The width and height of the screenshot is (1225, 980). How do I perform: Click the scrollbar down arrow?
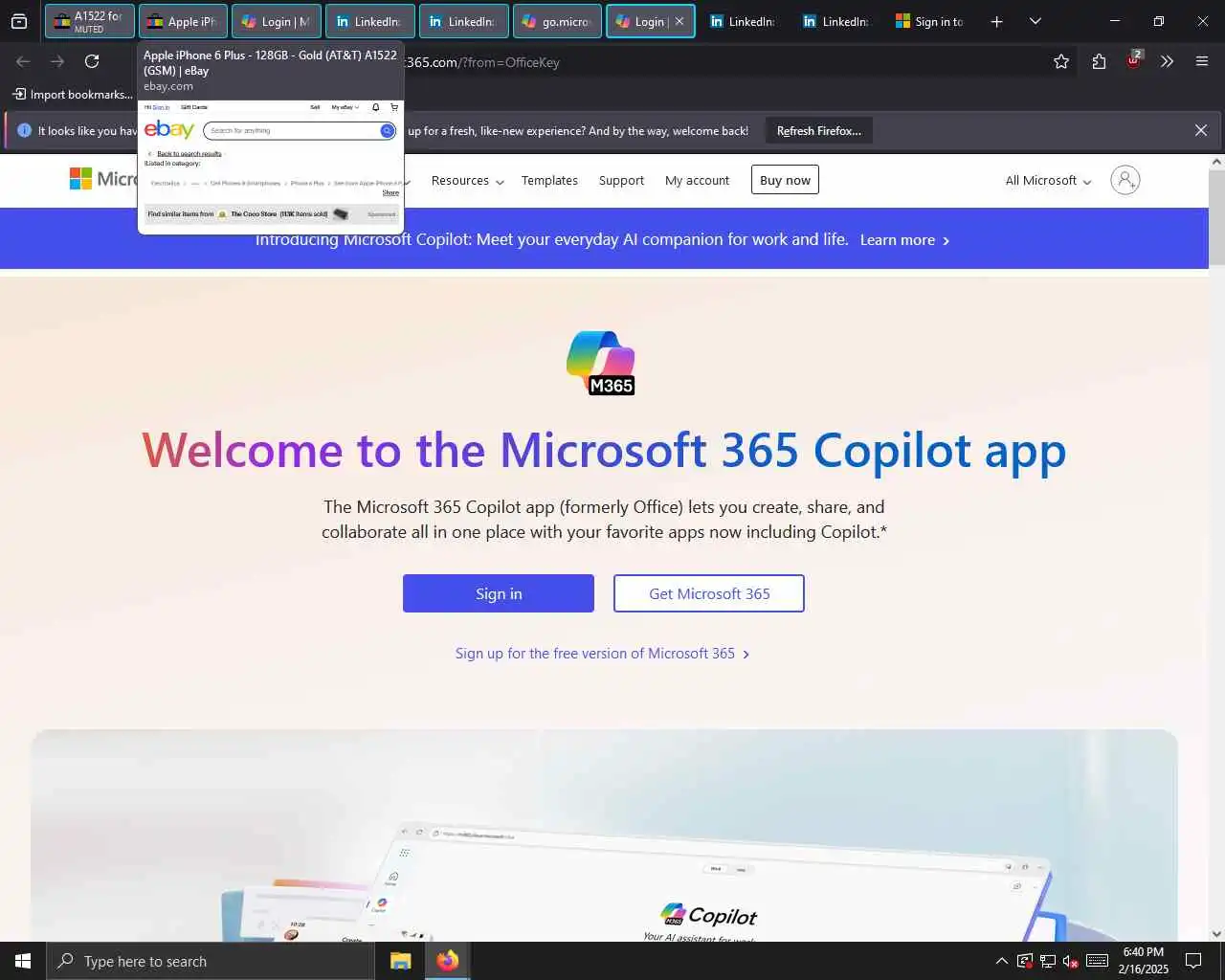(1216, 934)
